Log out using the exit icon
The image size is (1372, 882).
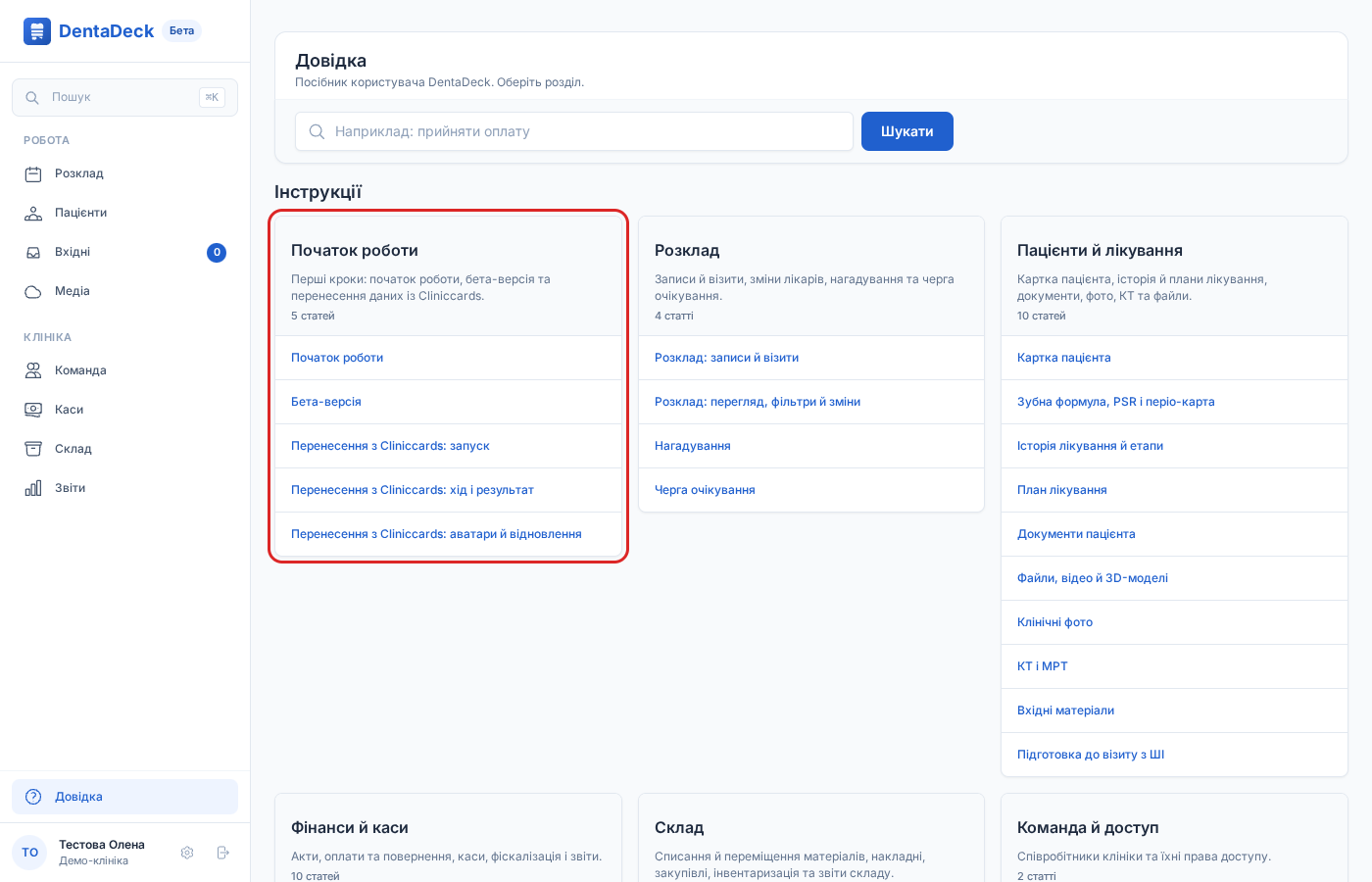click(222, 853)
